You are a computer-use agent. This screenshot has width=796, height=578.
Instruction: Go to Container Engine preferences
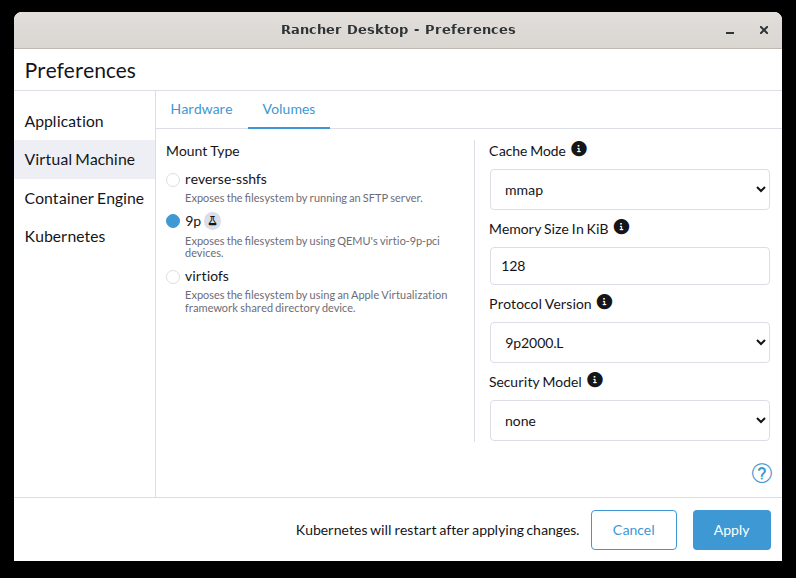[x=84, y=198]
